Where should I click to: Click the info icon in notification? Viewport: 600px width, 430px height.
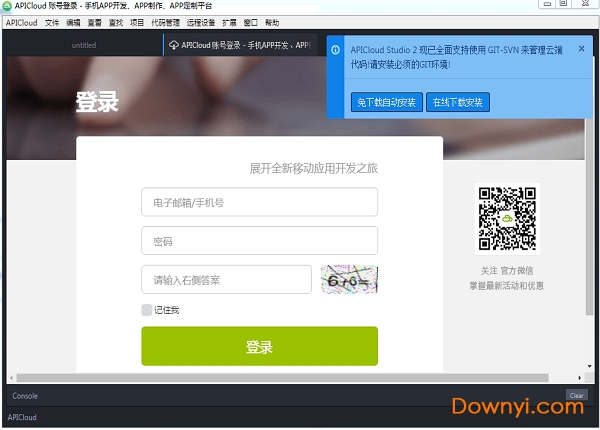(336, 49)
